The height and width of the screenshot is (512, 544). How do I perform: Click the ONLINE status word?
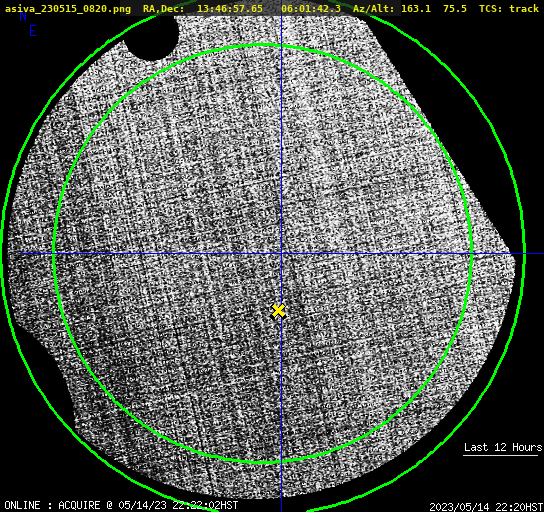(x=22, y=505)
